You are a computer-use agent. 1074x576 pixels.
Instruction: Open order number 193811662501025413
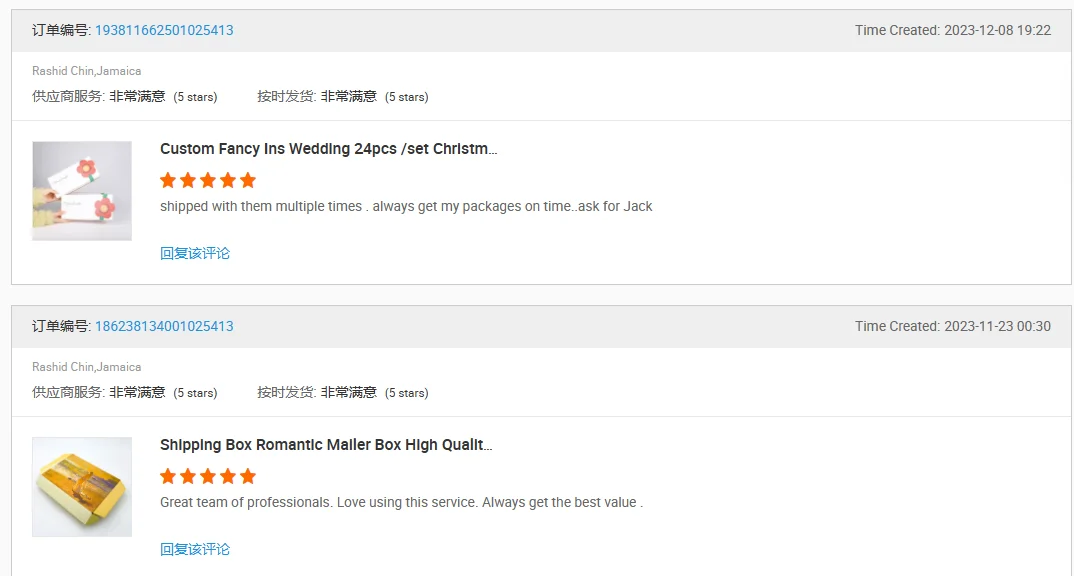pos(164,30)
